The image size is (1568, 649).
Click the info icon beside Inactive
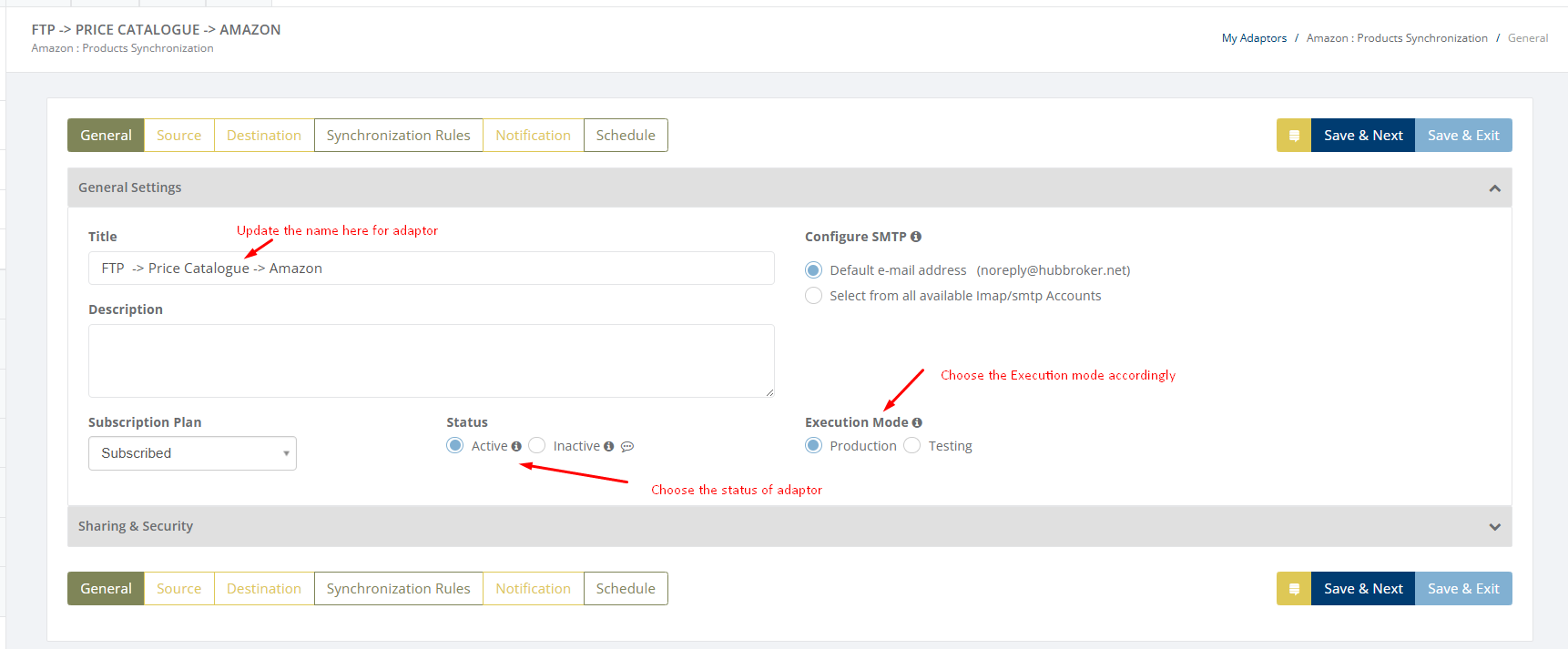click(609, 446)
